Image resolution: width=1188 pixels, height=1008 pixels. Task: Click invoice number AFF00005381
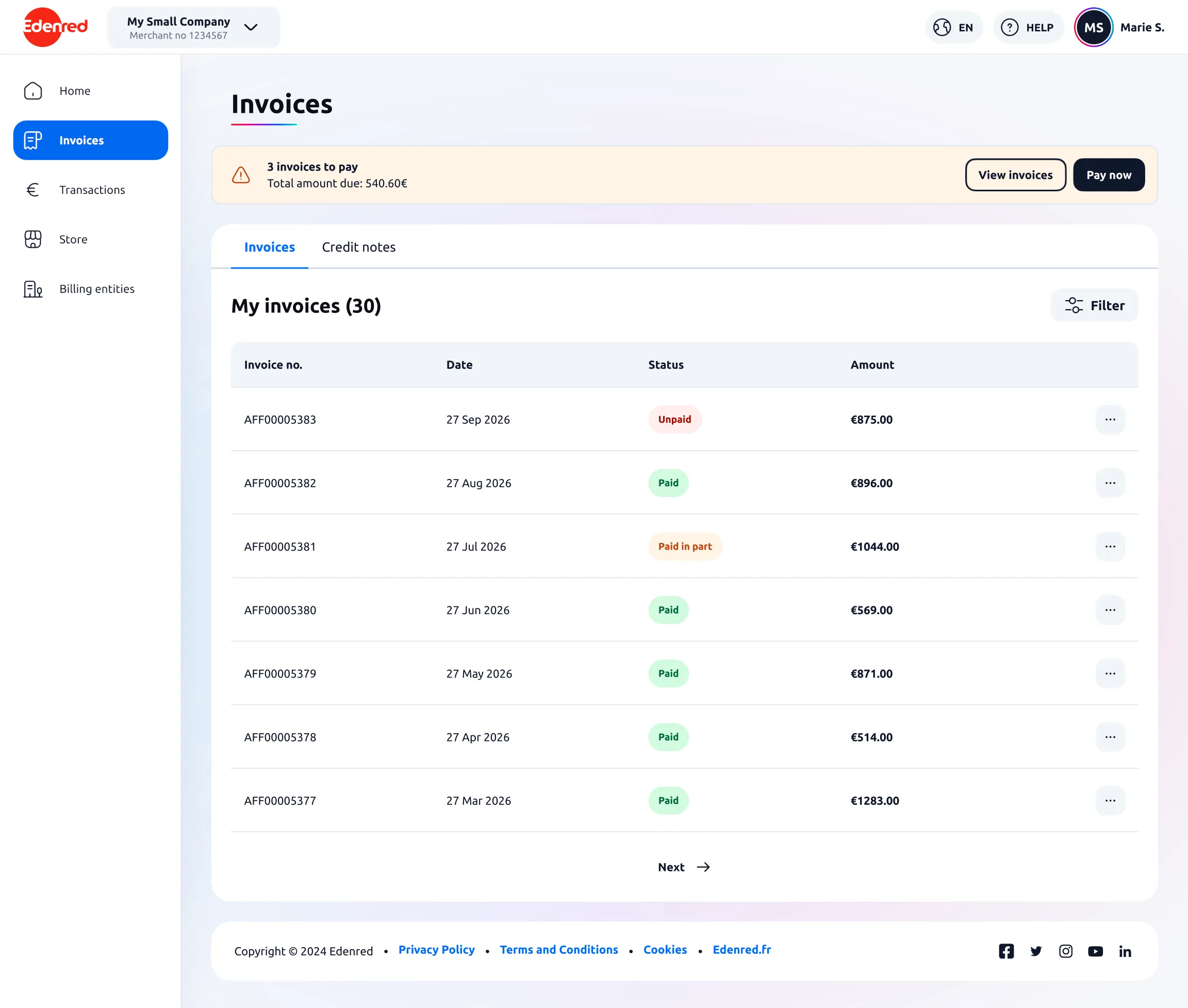(280, 547)
